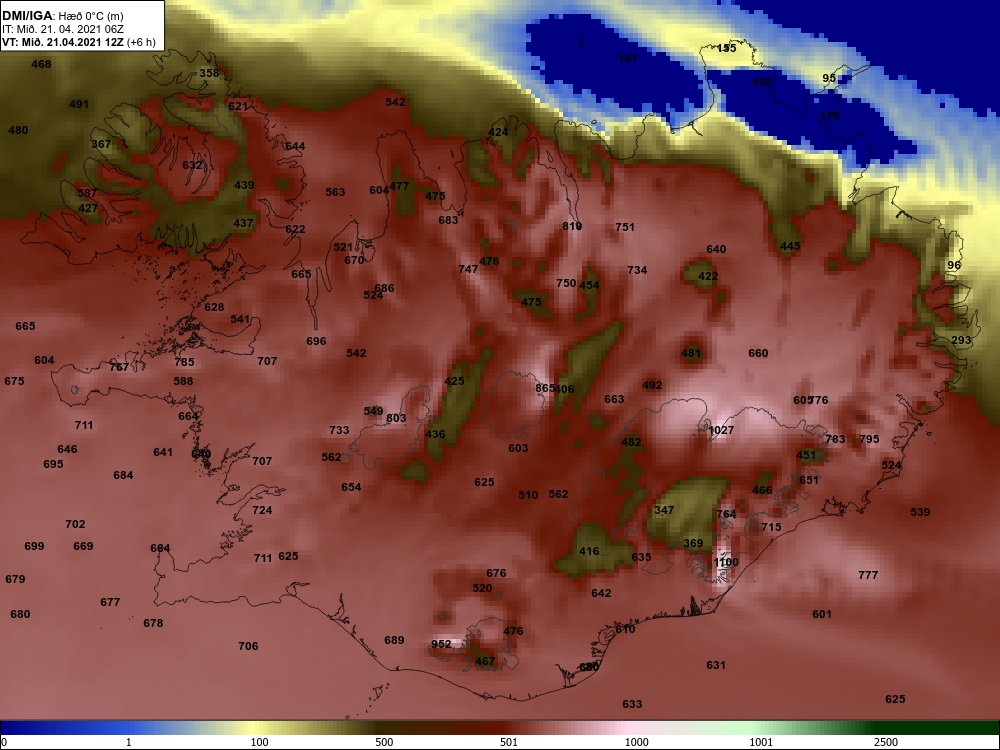This screenshot has height=750, width=1000.
Task: Click the map value "865"
Action: tap(545, 388)
